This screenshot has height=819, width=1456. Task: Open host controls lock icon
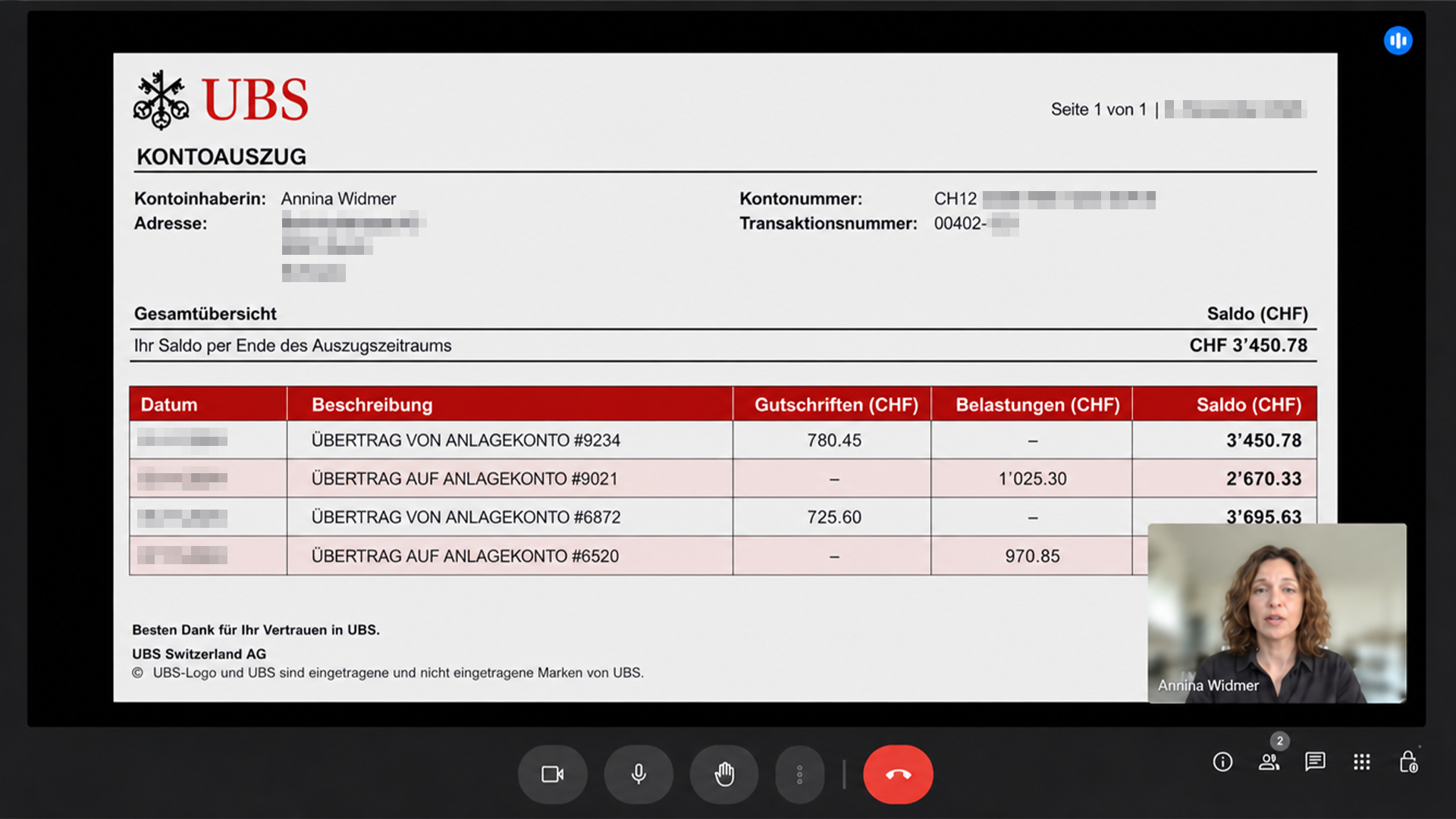click(x=1408, y=762)
